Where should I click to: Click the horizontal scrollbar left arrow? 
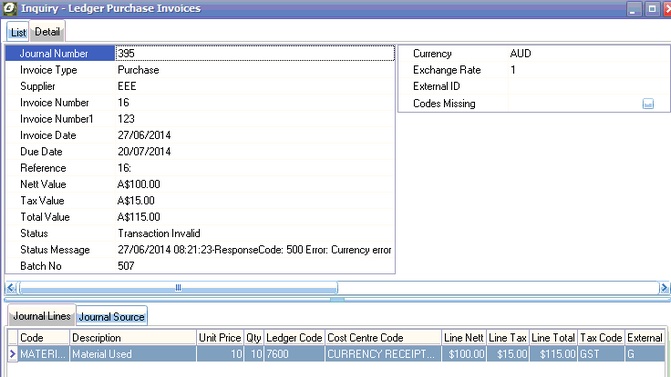click(11, 288)
